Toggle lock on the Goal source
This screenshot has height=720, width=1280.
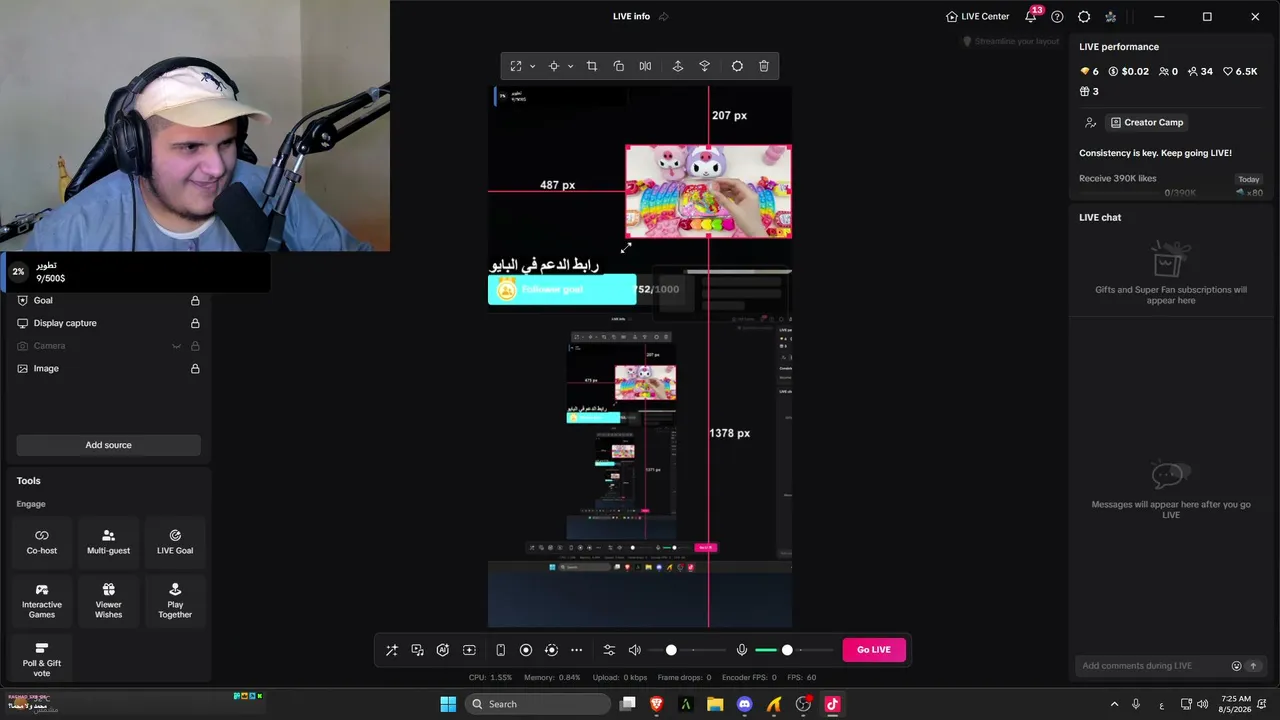click(195, 300)
